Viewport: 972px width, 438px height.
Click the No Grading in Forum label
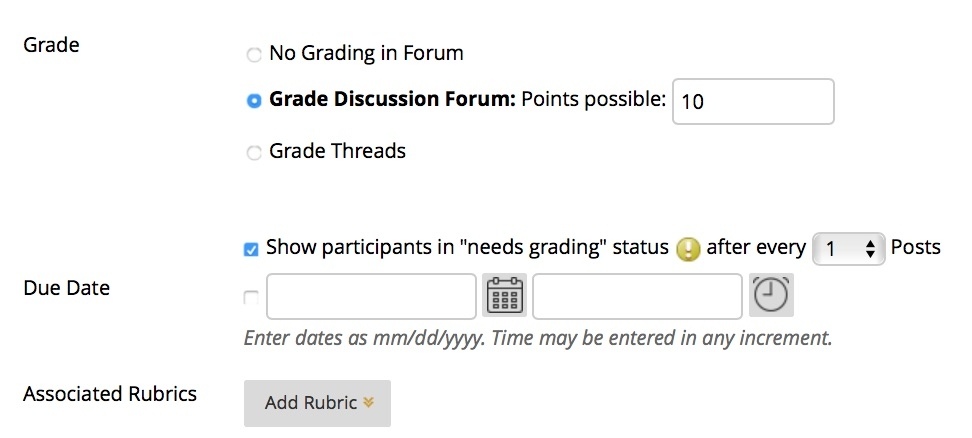pos(366,53)
